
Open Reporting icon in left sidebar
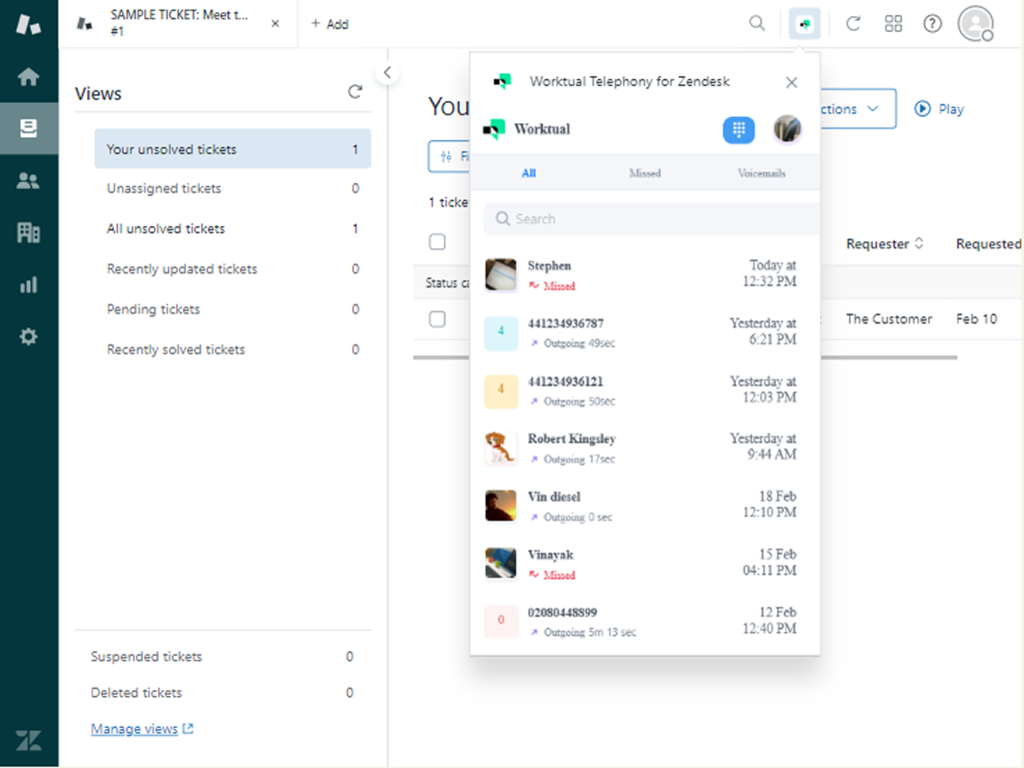pos(28,285)
